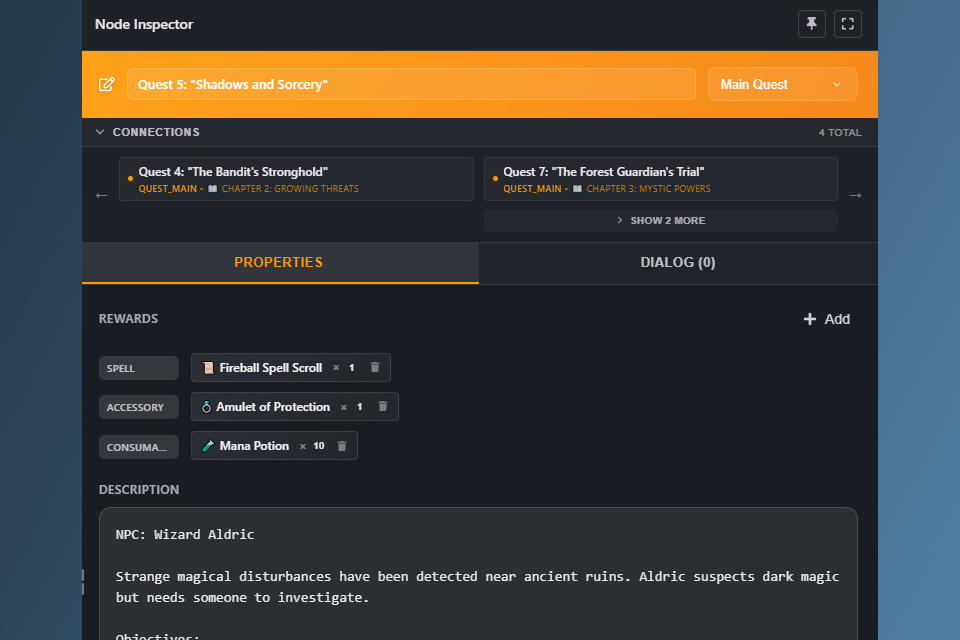Add a new reward with the Add button
Viewport: 960px width, 640px height.
[827, 319]
